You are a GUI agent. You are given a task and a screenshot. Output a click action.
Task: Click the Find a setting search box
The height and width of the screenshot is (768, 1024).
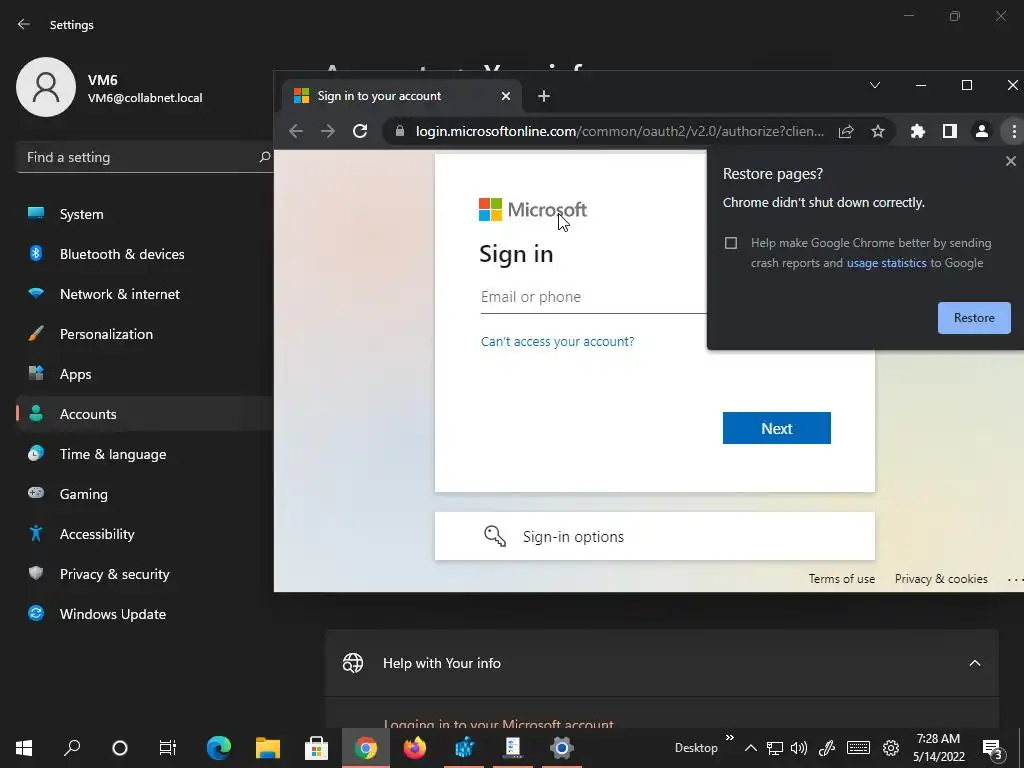(144, 157)
